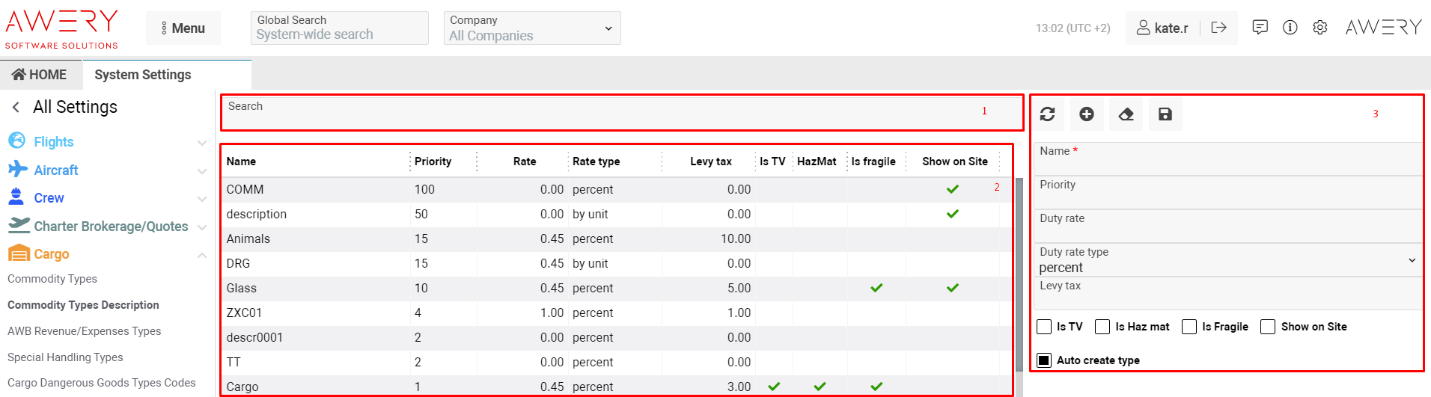Open the Special Handling Types link
This screenshot has width=1431, height=397.
tap(65, 357)
